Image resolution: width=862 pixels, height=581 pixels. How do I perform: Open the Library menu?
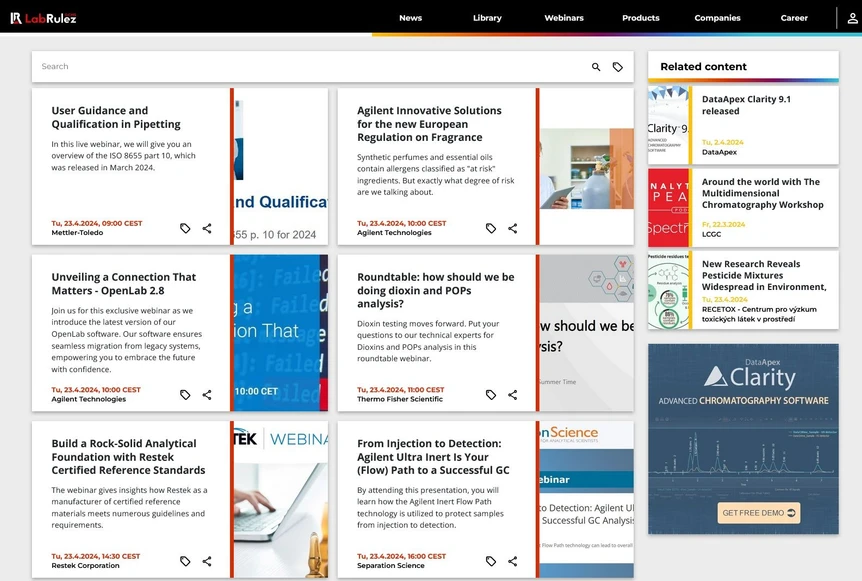(x=487, y=18)
